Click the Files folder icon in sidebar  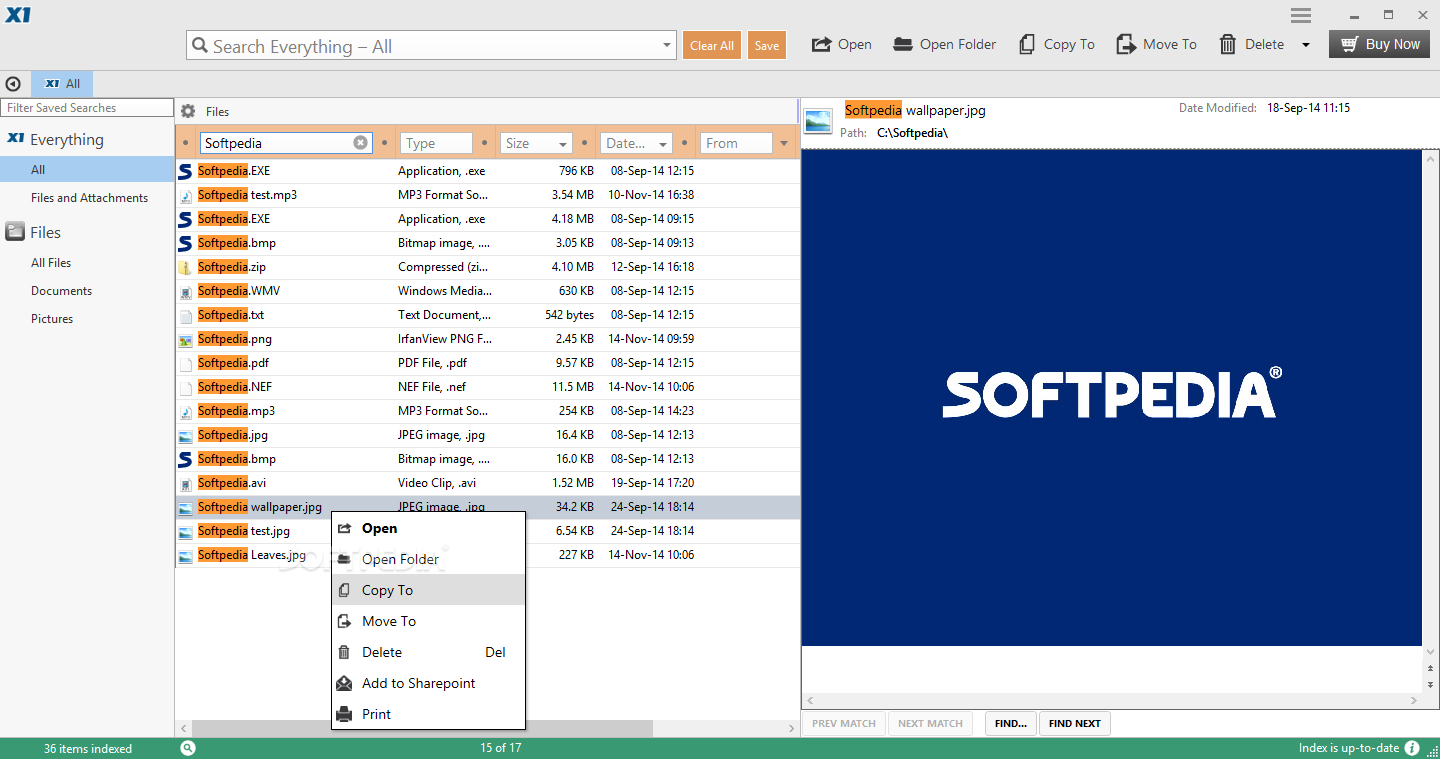pyautogui.click(x=15, y=232)
